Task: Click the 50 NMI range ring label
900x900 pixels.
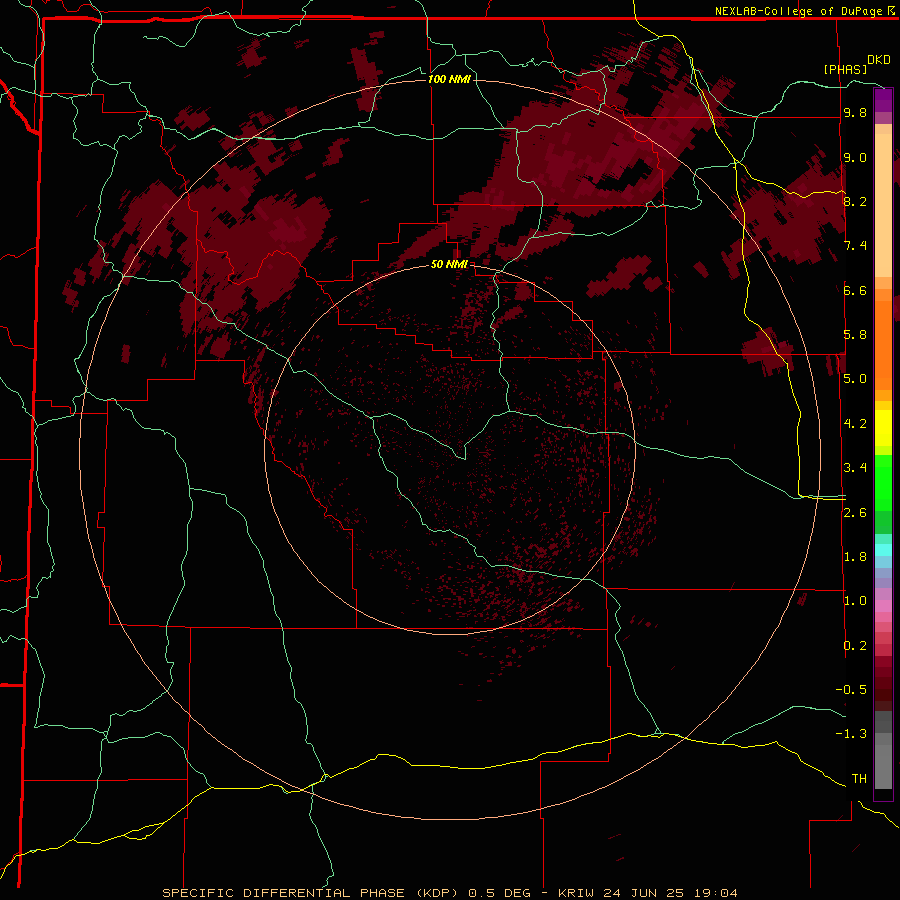Action: click(x=449, y=264)
